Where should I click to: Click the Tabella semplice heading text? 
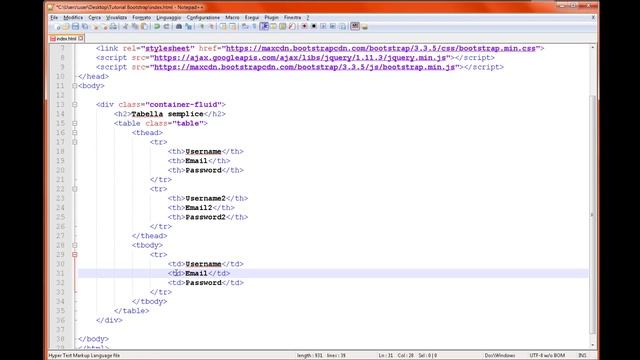point(167,114)
